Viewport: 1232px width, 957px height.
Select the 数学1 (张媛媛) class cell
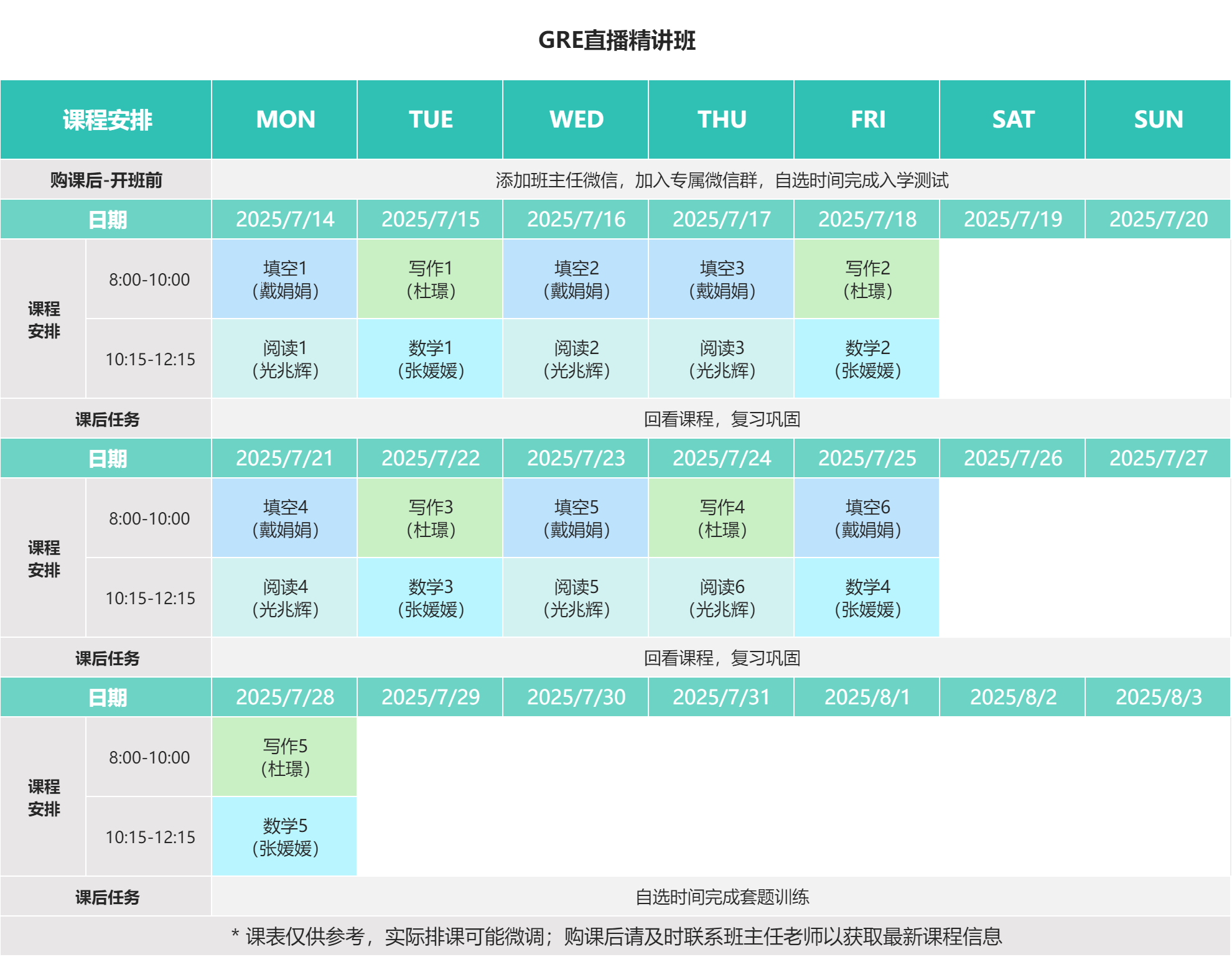pos(431,359)
